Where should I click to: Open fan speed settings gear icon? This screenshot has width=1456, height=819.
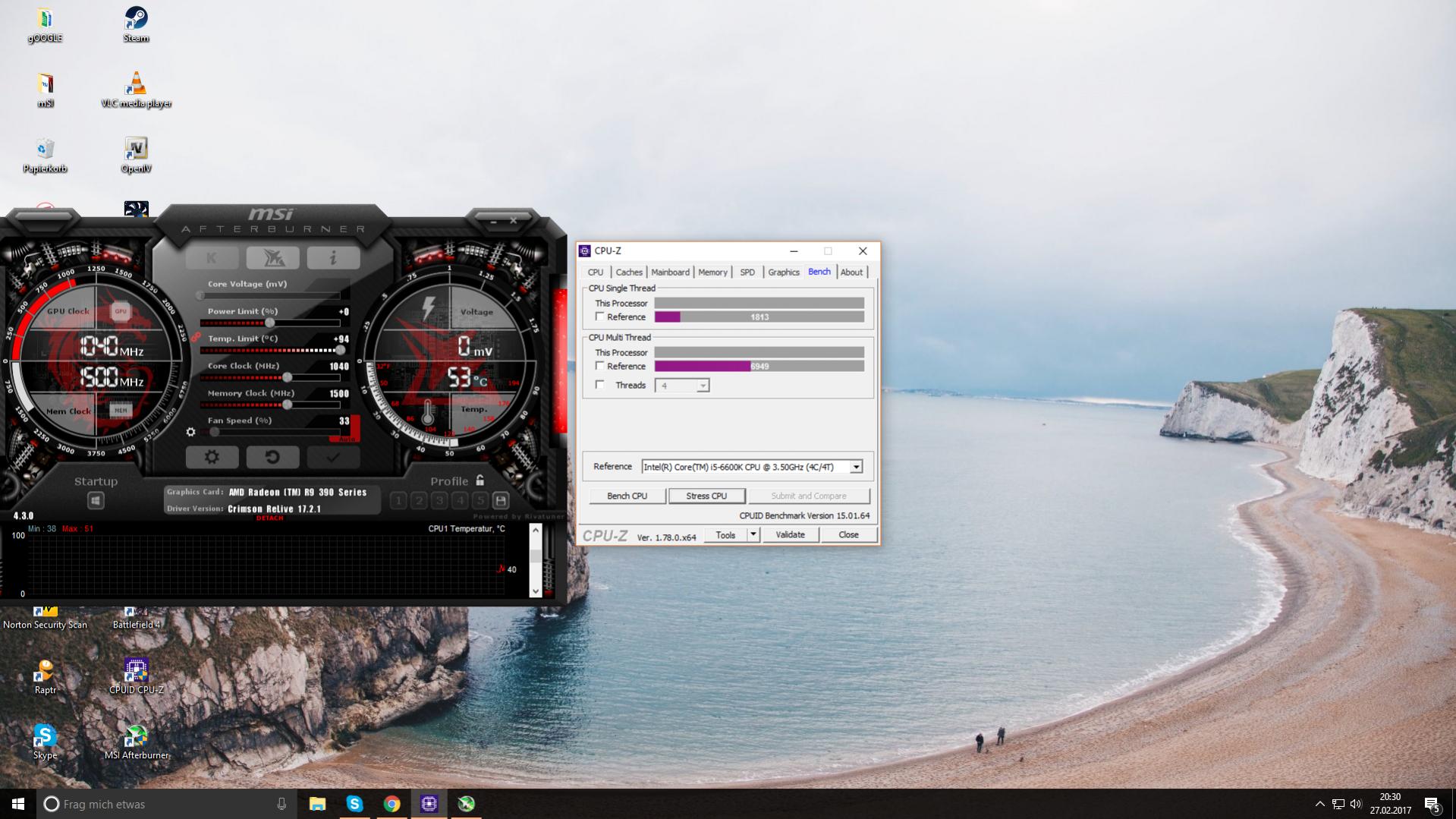coord(190,432)
